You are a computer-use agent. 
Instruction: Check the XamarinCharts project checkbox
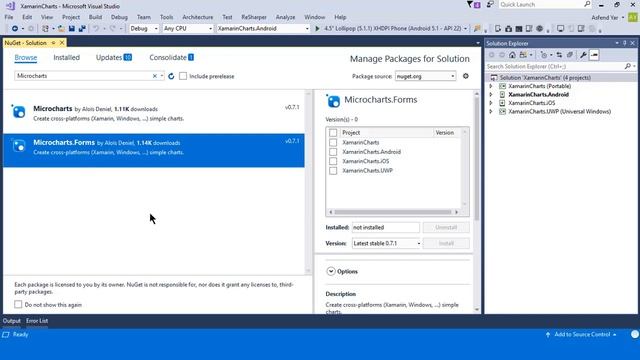(x=333, y=142)
